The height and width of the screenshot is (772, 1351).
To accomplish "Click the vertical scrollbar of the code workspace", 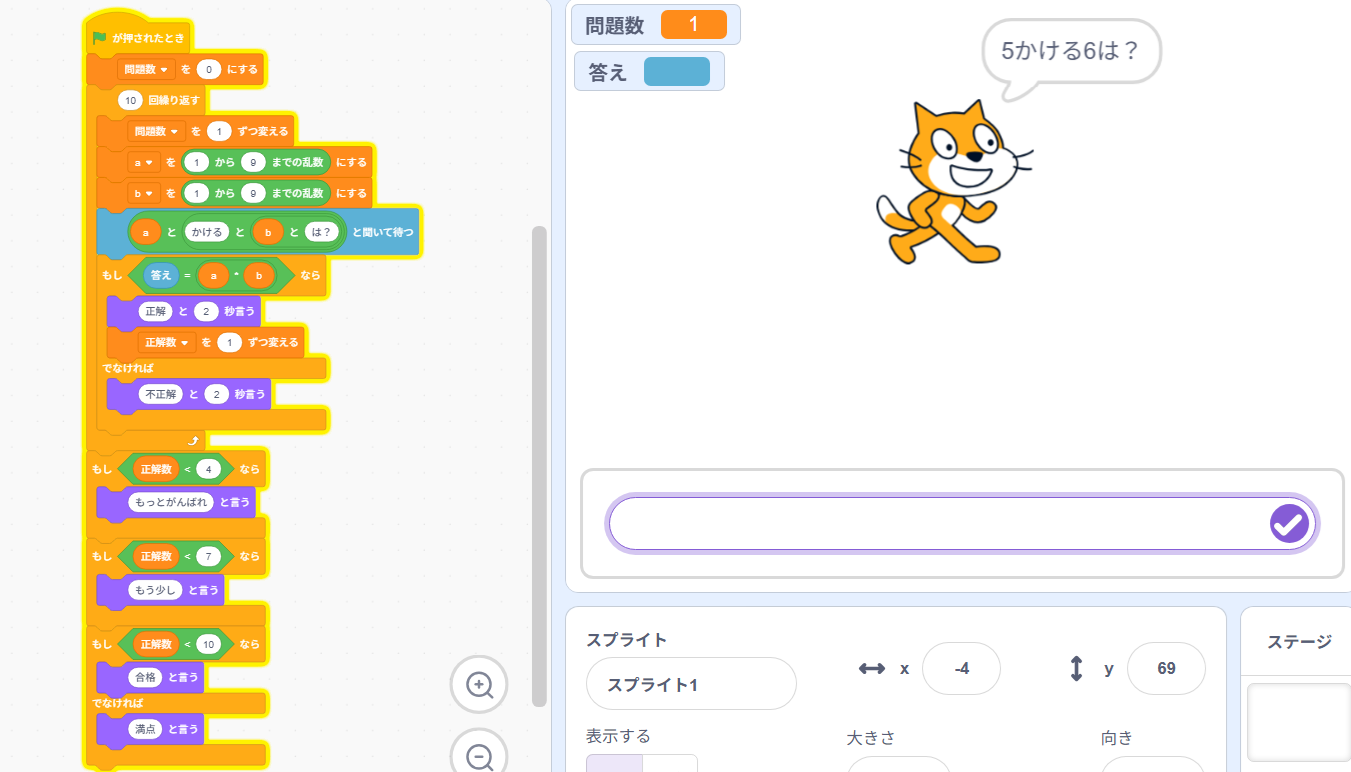I will [539, 466].
